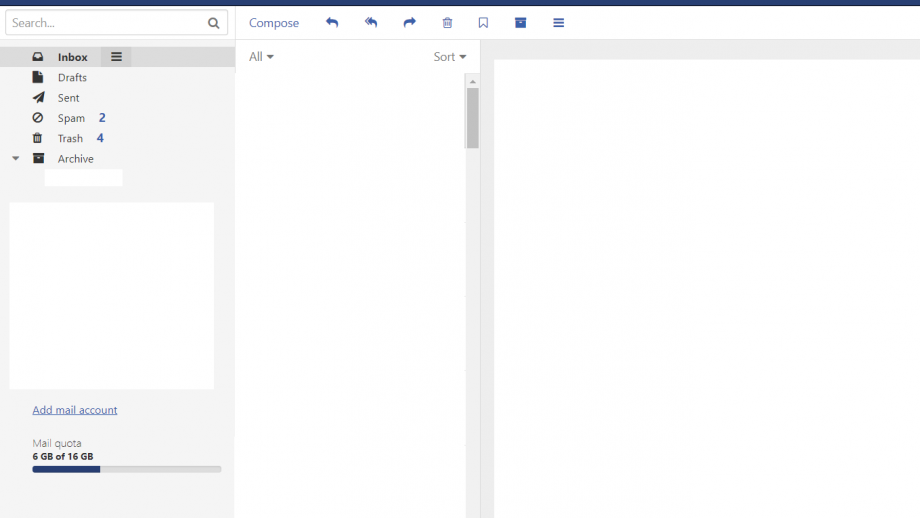
Task: Click the Inbox tray icon
Action: [38, 56]
